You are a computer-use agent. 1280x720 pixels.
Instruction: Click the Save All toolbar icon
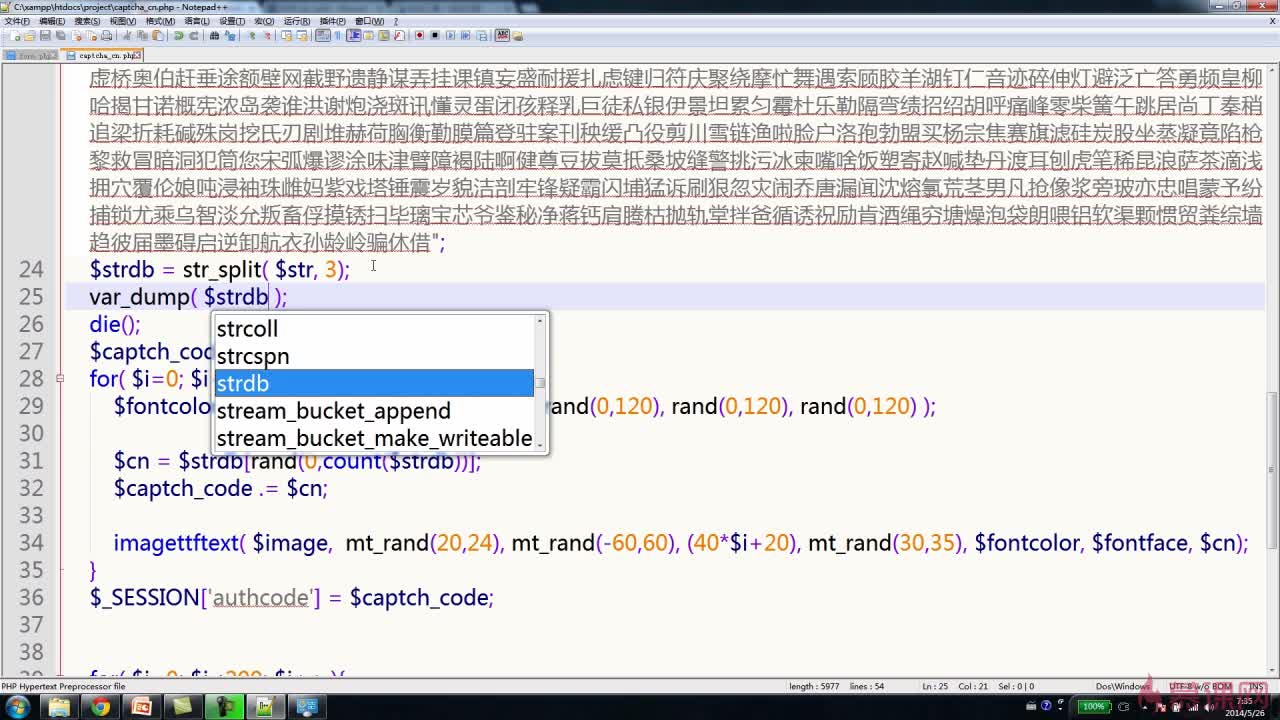(60, 35)
